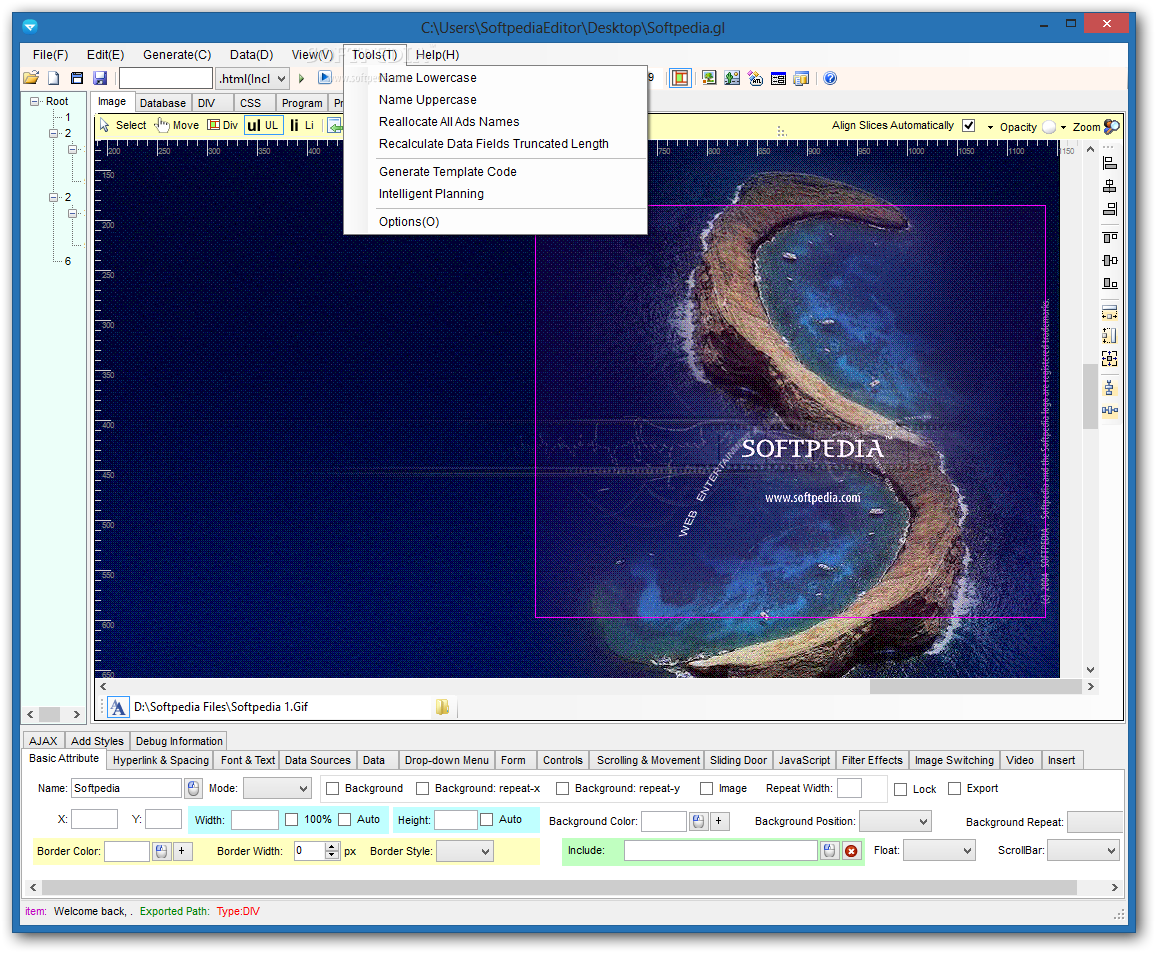This screenshot has width=1156, height=953.
Task: Open the File(F) menu
Action: coord(50,55)
